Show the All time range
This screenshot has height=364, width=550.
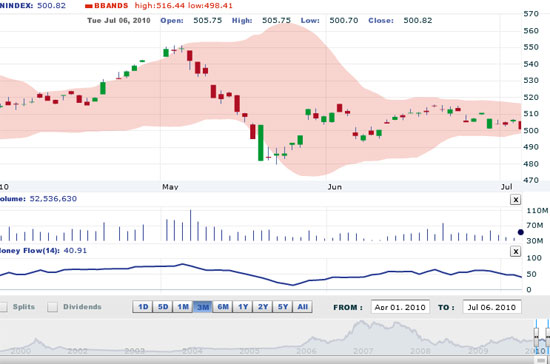[302, 307]
